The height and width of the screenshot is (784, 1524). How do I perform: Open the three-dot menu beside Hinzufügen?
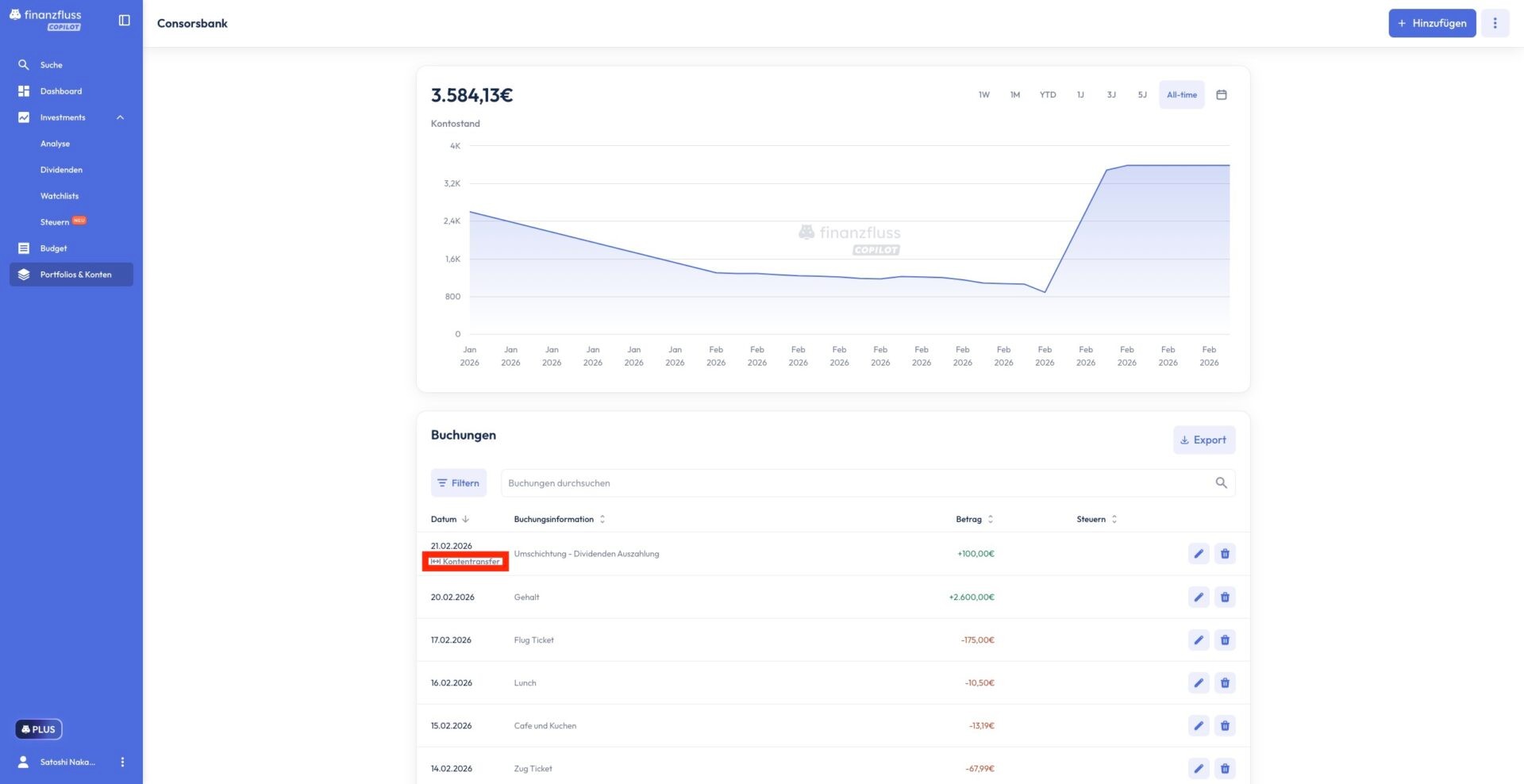(x=1495, y=23)
